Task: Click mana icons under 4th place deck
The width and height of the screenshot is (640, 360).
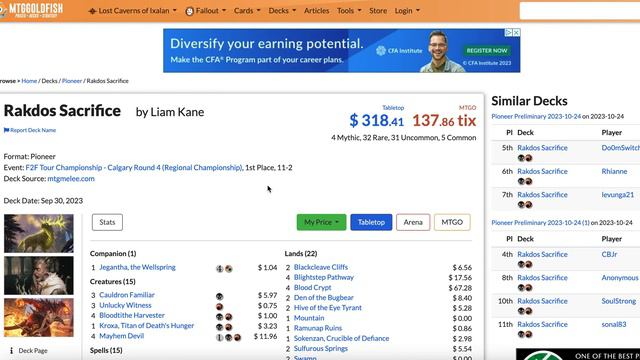Action: pyautogui.click(x=525, y=264)
